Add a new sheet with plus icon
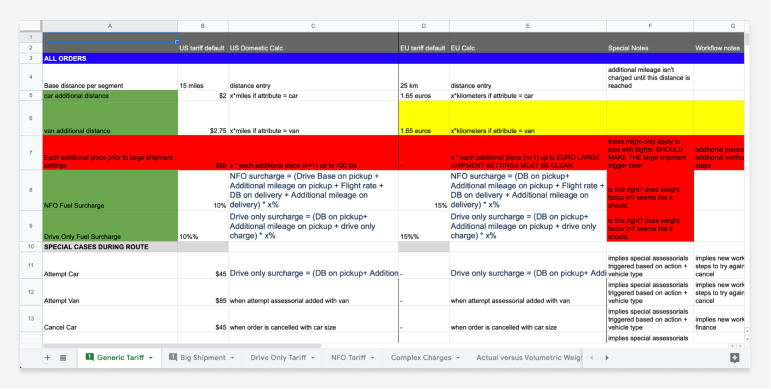 click(47, 358)
